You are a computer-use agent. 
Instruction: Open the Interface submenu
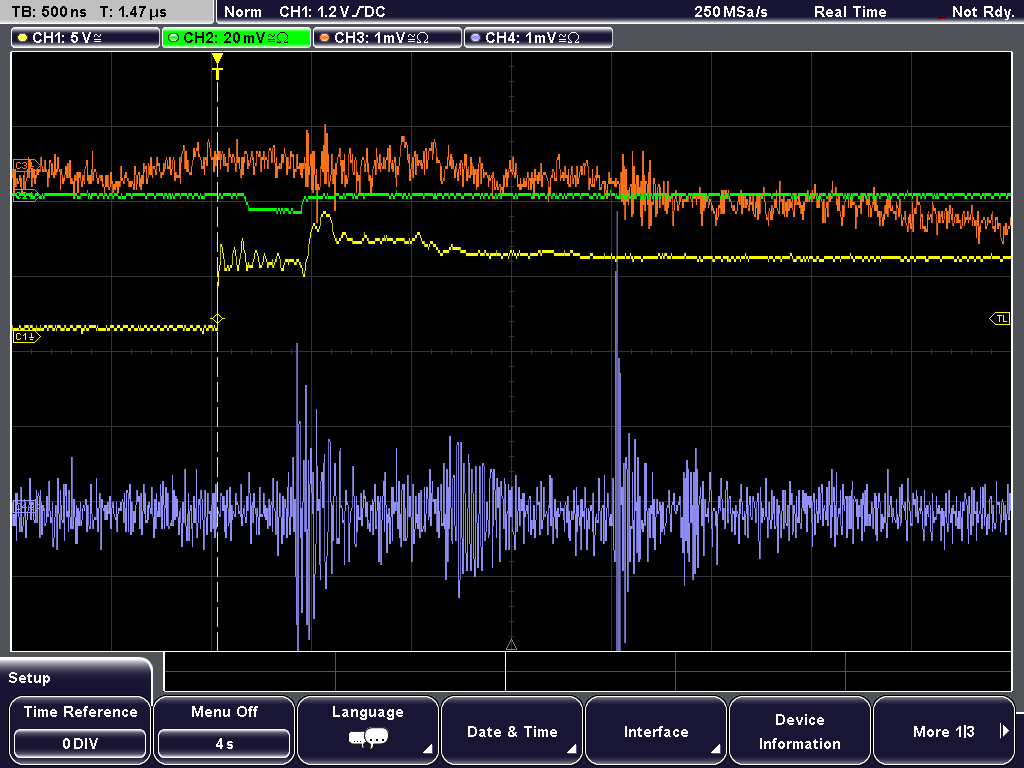tap(656, 730)
